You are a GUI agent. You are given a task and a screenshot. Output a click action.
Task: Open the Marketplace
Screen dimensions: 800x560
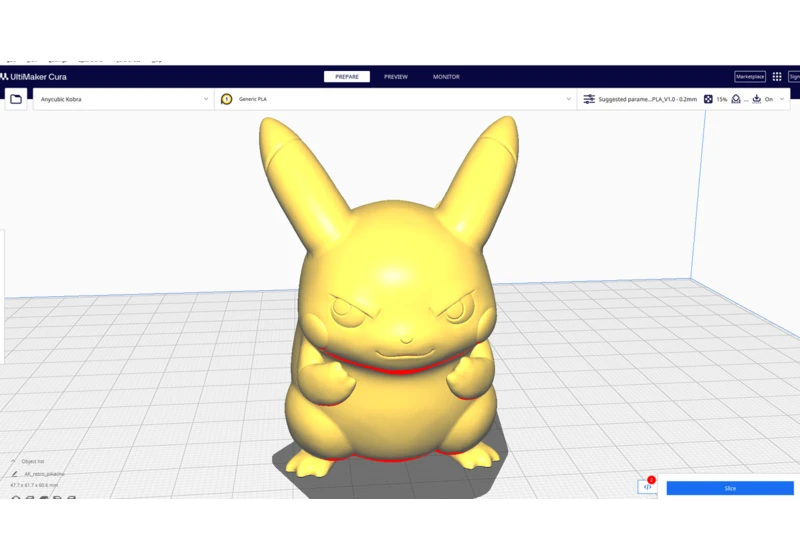click(750, 77)
